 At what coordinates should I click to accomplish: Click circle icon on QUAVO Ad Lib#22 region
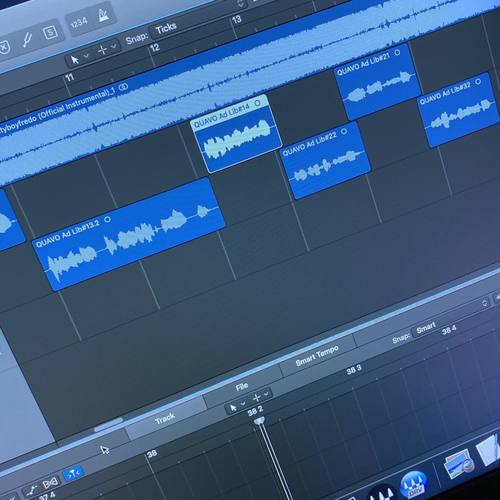pyautogui.click(x=344, y=131)
